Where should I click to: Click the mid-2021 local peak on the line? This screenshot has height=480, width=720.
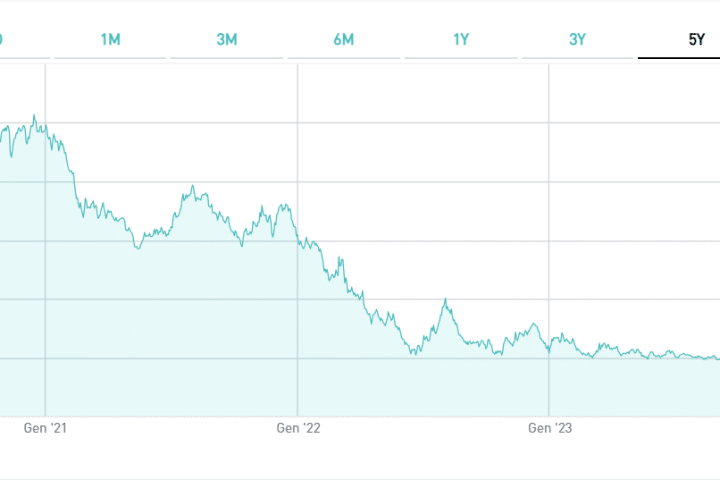[x=193, y=186]
